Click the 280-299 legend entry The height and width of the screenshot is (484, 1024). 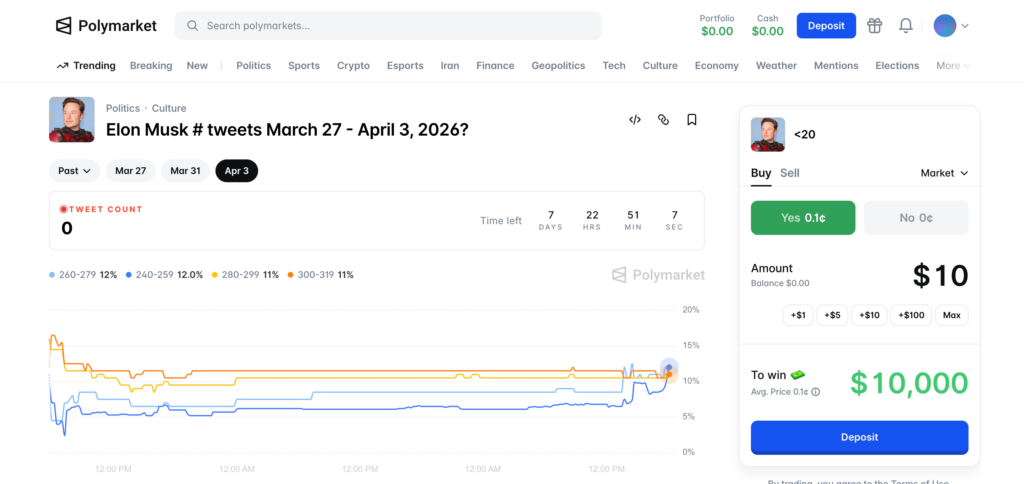tap(246, 275)
